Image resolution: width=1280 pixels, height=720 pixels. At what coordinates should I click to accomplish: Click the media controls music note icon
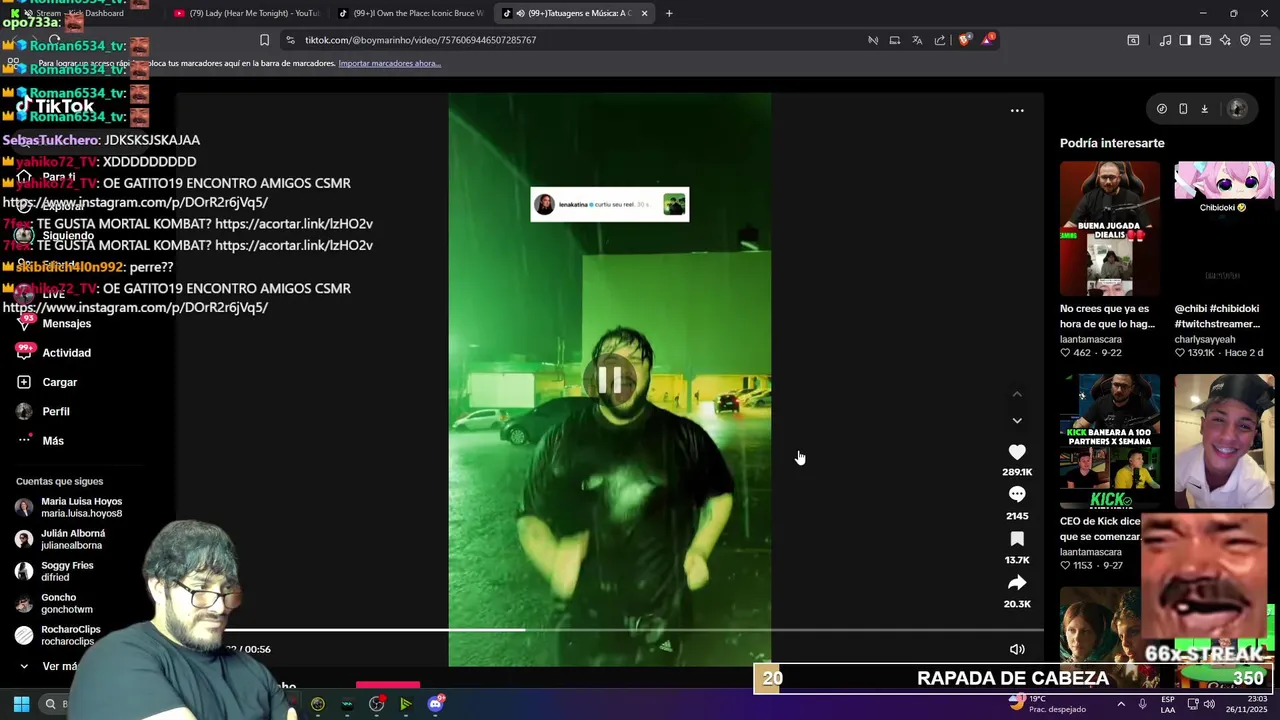coord(1165,40)
